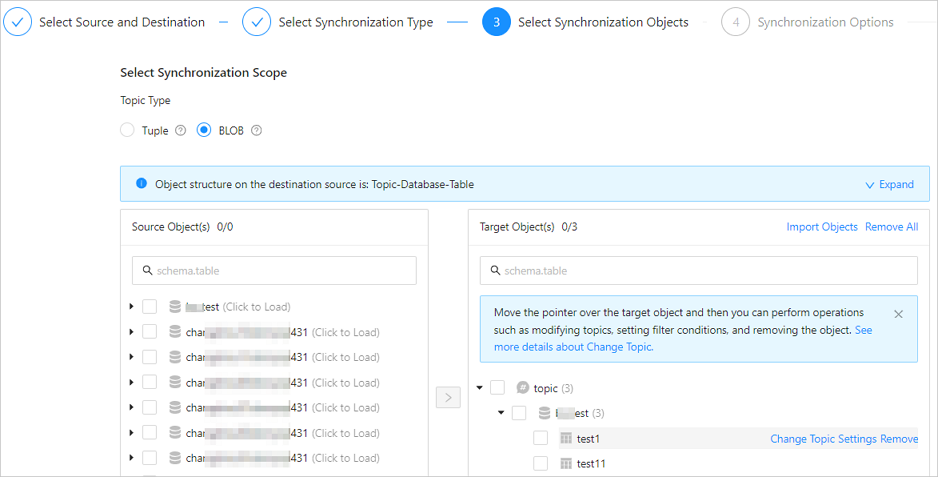Open the help icon next to Tuple
The height and width of the screenshot is (477, 938).
click(180, 130)
